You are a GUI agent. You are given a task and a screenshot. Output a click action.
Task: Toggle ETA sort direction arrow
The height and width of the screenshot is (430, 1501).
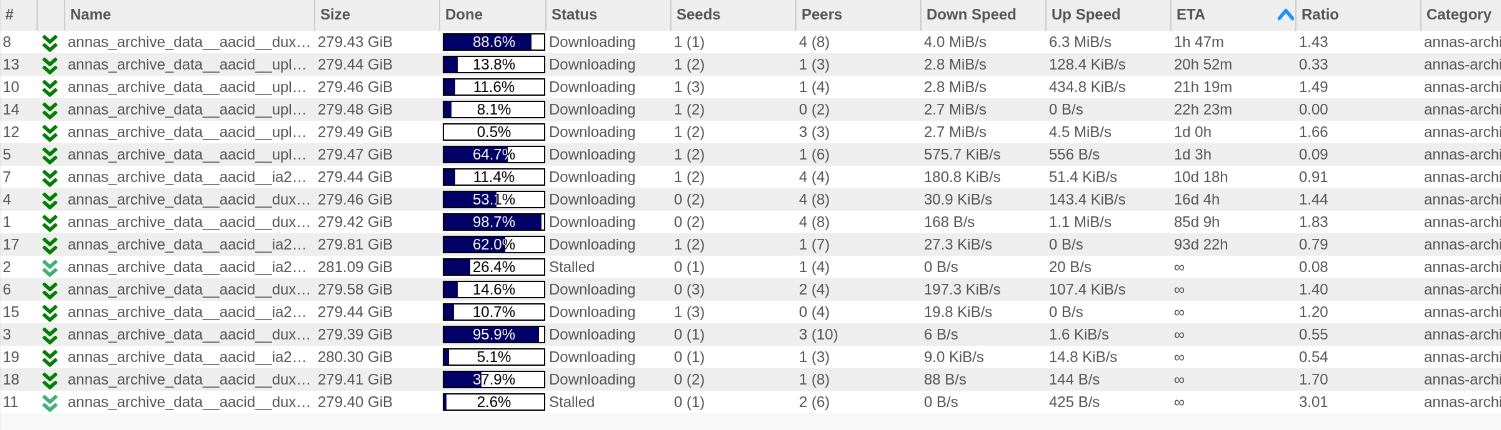[1285, 15]
